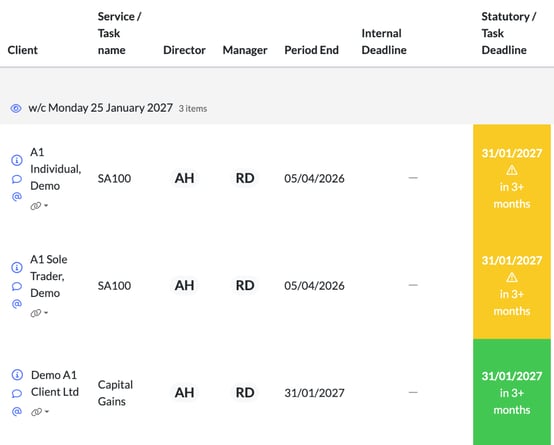Open client Demo A1 Client Ltd
Viewport: 554px width, 445px height.
click(55, 383)
